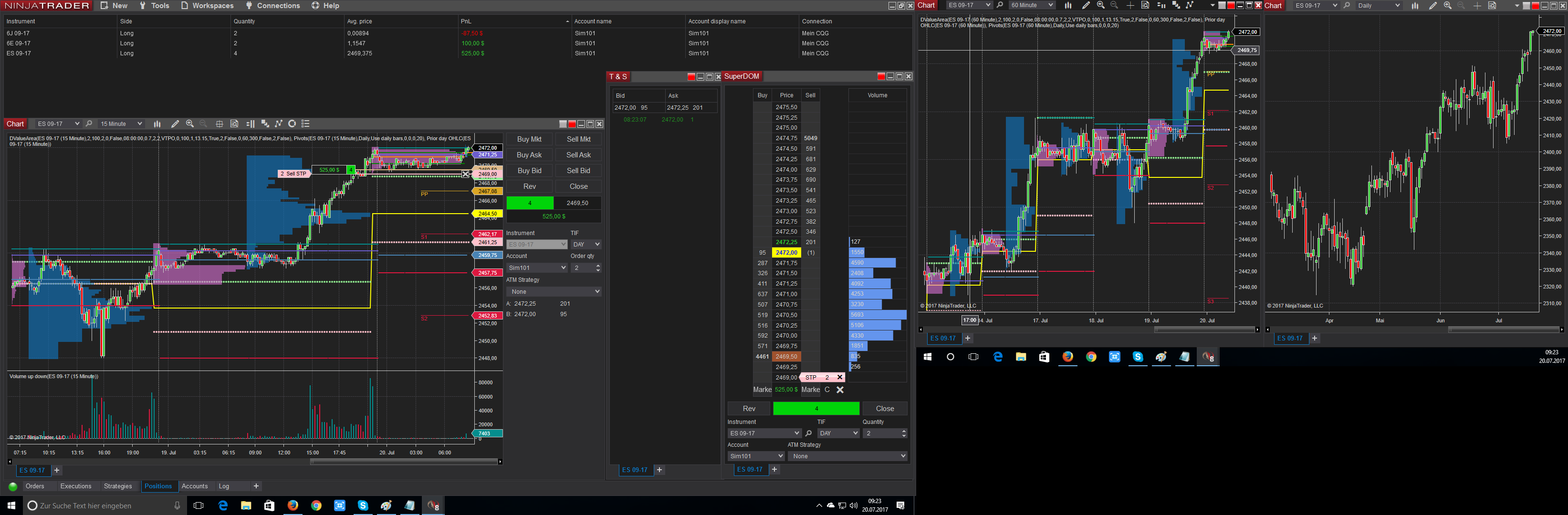The image size is (1568, 515).
Task: Open instrument search in the 15 Minute chart
Action: (x=89, y=124)
